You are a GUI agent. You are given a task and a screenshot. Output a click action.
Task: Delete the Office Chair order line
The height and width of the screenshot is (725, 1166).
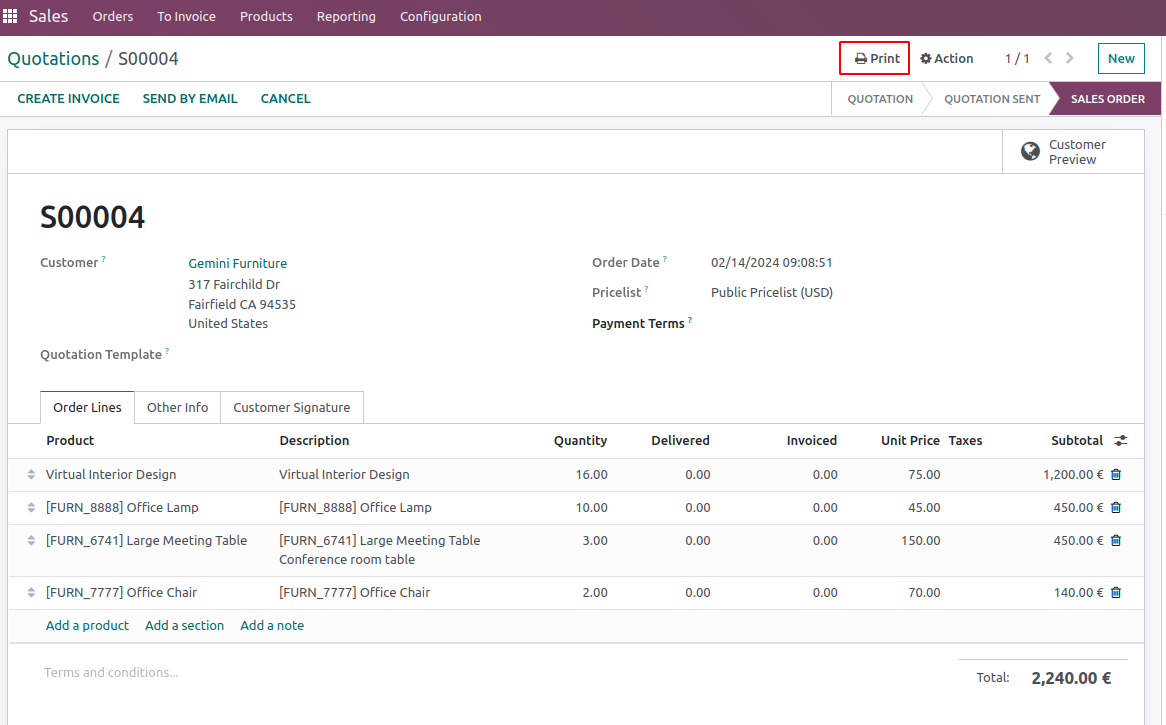pos(1116,593)
